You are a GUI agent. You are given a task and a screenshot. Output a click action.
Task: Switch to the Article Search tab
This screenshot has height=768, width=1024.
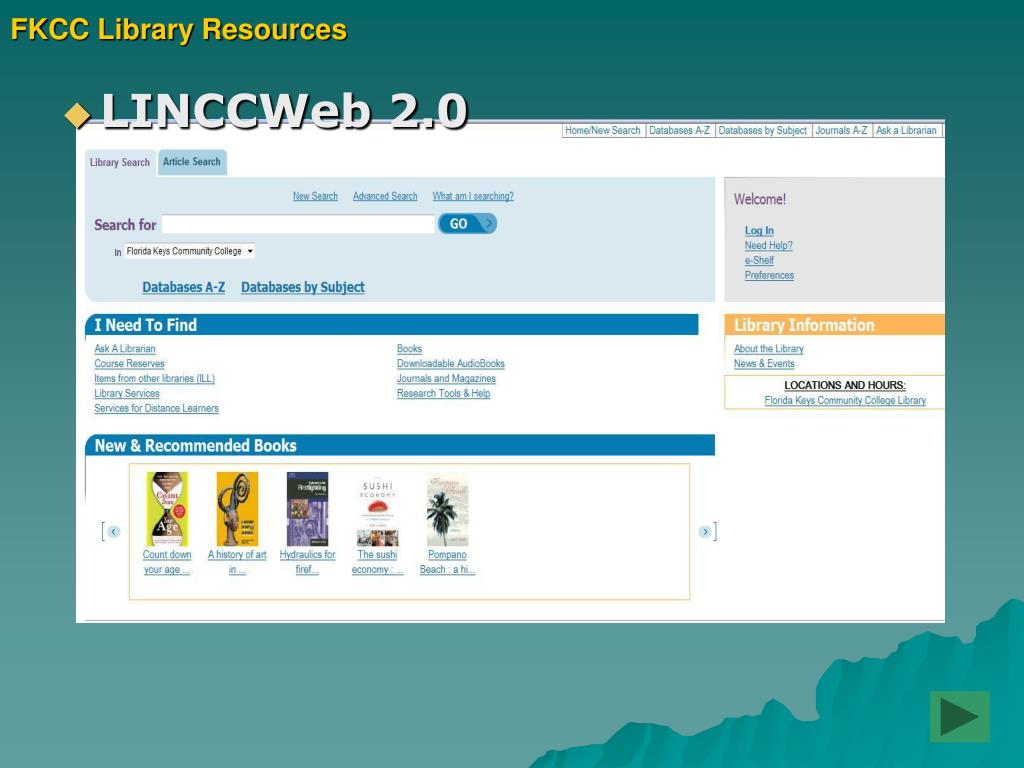tap(192, 162)
